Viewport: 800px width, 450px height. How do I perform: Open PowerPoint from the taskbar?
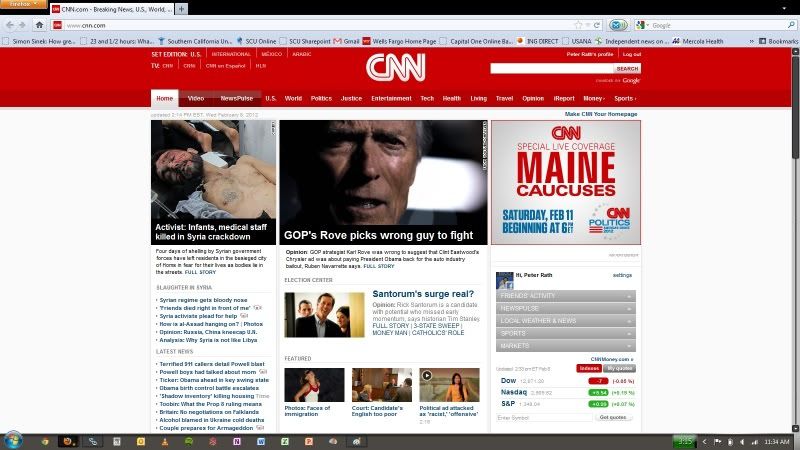(x=309, y=441)
